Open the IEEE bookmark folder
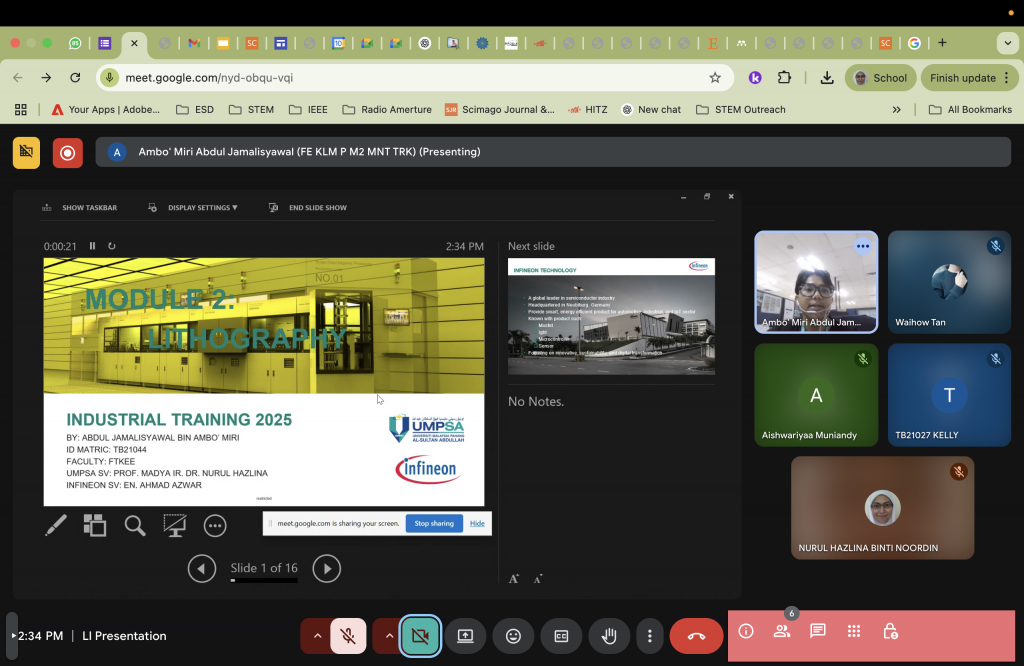1024x666 pixels. [x=308, y=110]
